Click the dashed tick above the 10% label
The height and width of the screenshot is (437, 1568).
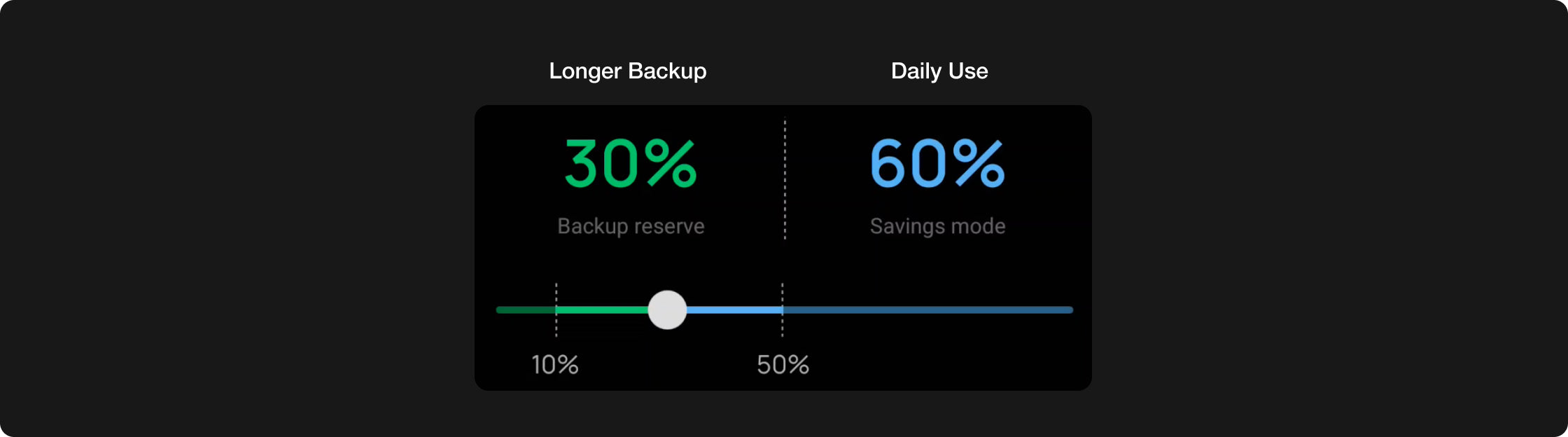pos(556,293)
